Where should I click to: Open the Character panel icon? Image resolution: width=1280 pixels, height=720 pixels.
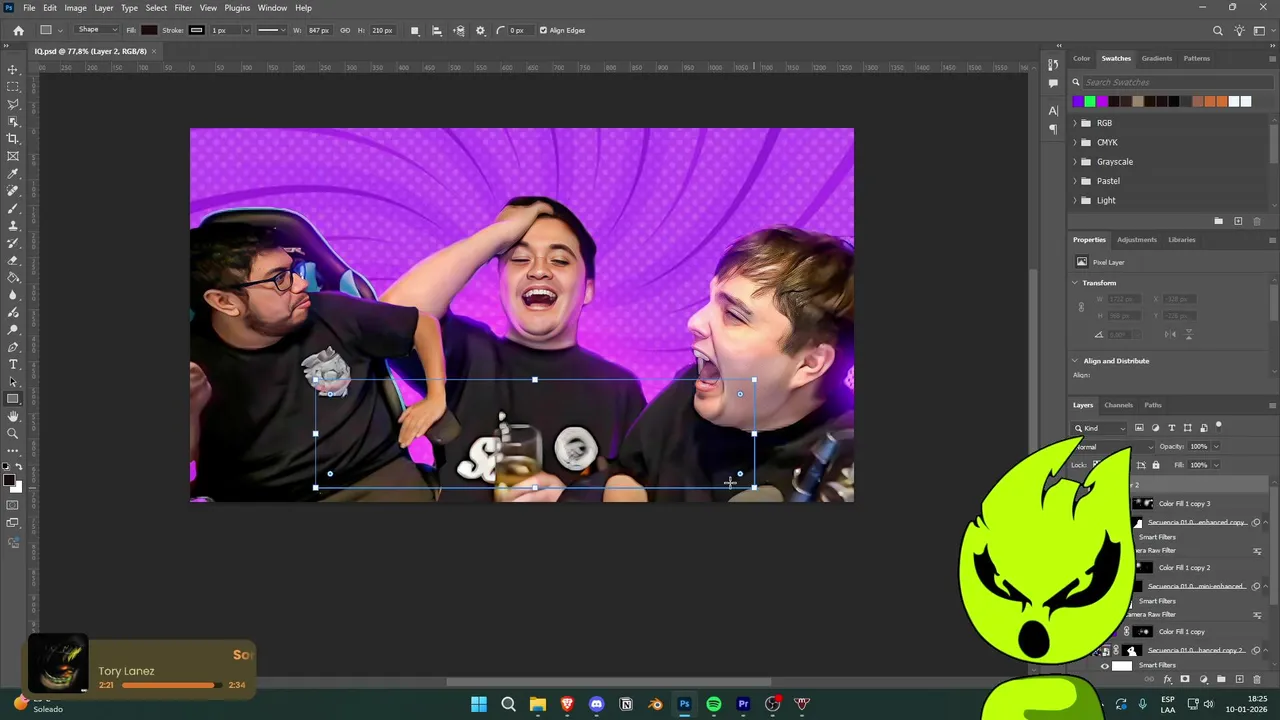point(1053,111)
